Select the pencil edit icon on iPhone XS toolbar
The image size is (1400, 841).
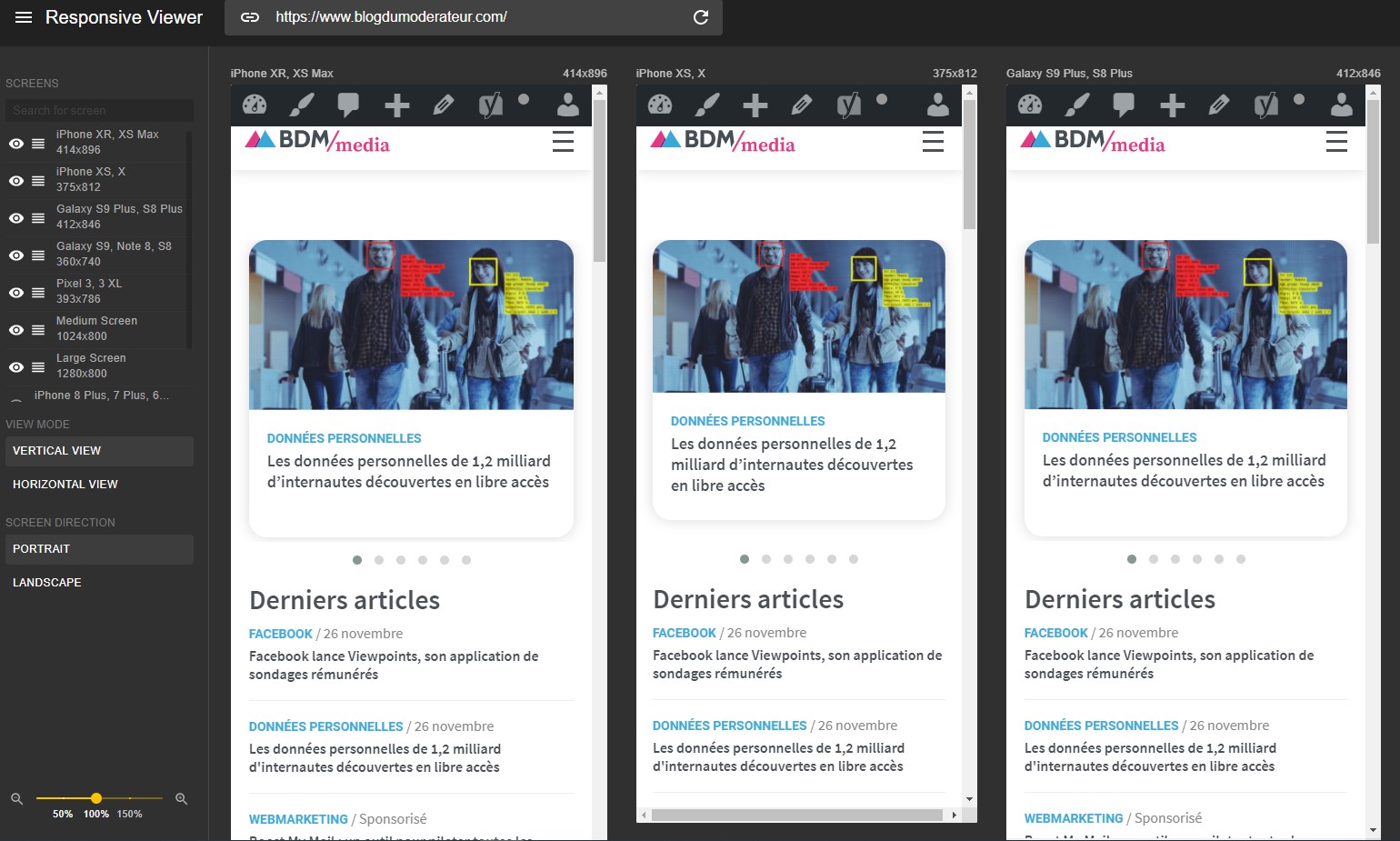(x=802, y=105)
